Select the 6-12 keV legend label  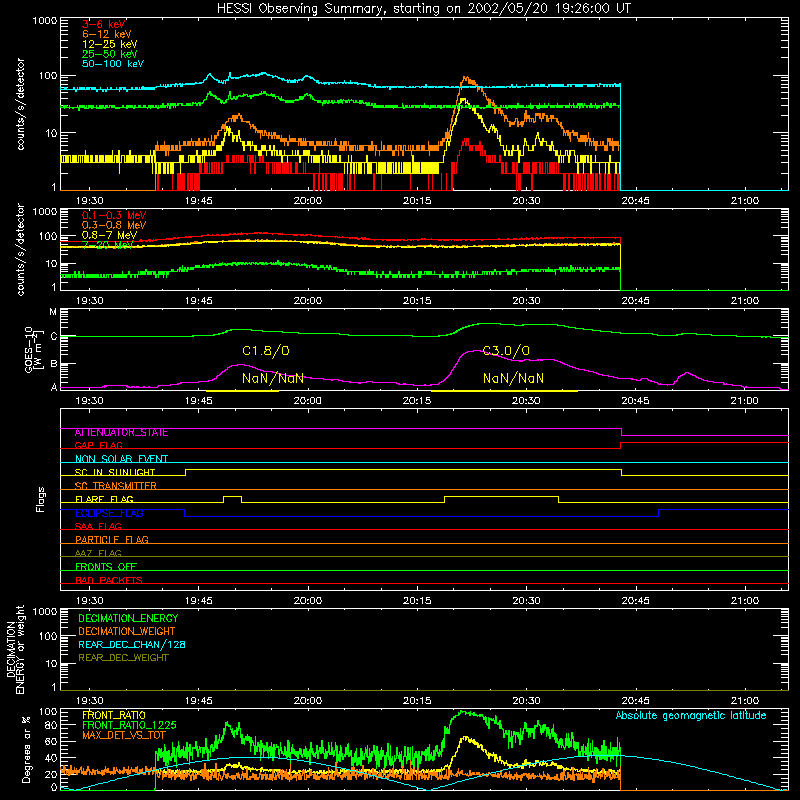point(107,34)
